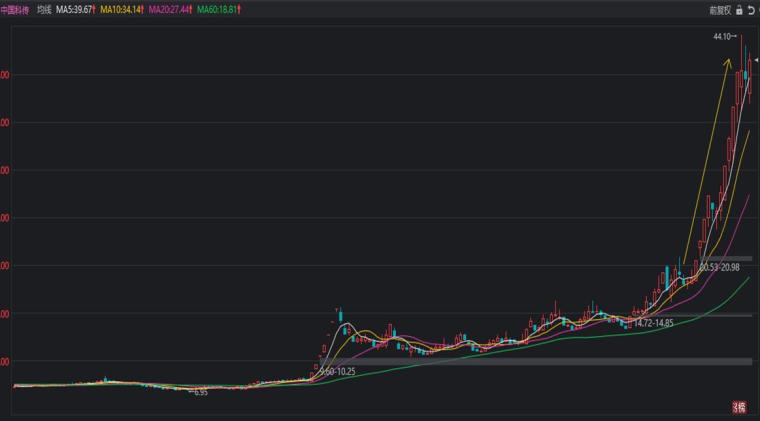Select the 14.72-14.85 gap zone label

coord(653,323)
